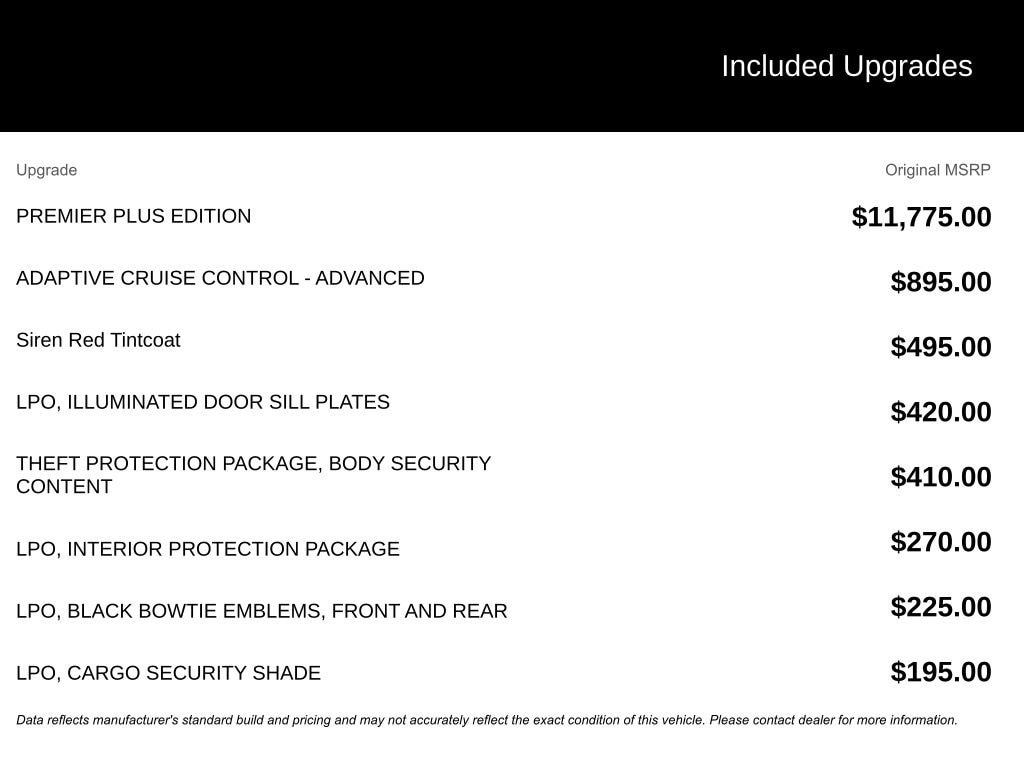The image size is (1024, 768).
Task: Click the manufacturer data disclaimer text
Action: [x=487, y=720]
